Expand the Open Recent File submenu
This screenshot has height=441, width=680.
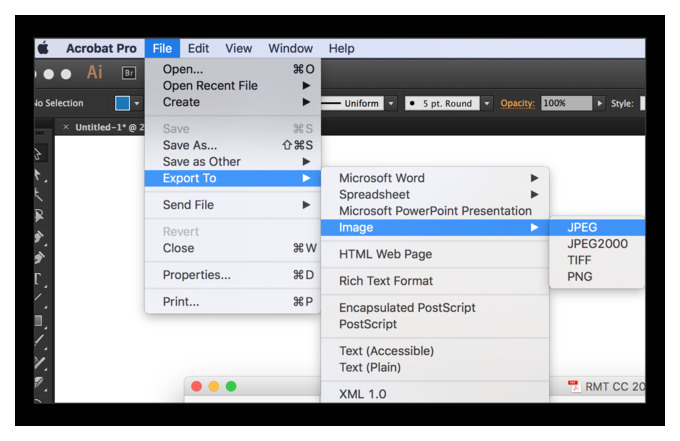(x=233, y=86)
